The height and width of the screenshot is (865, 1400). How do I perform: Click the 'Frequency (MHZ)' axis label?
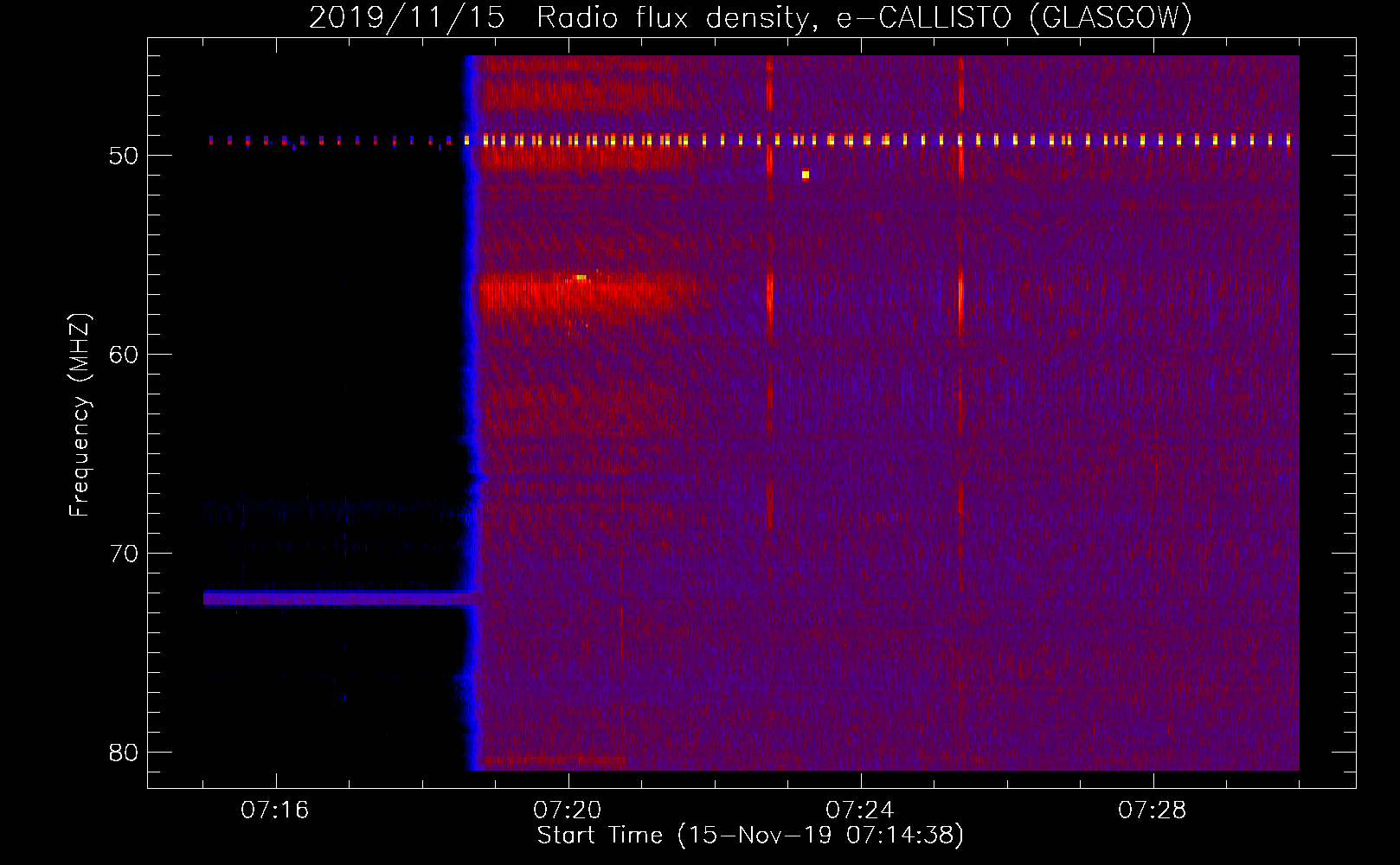coord(80,415)
